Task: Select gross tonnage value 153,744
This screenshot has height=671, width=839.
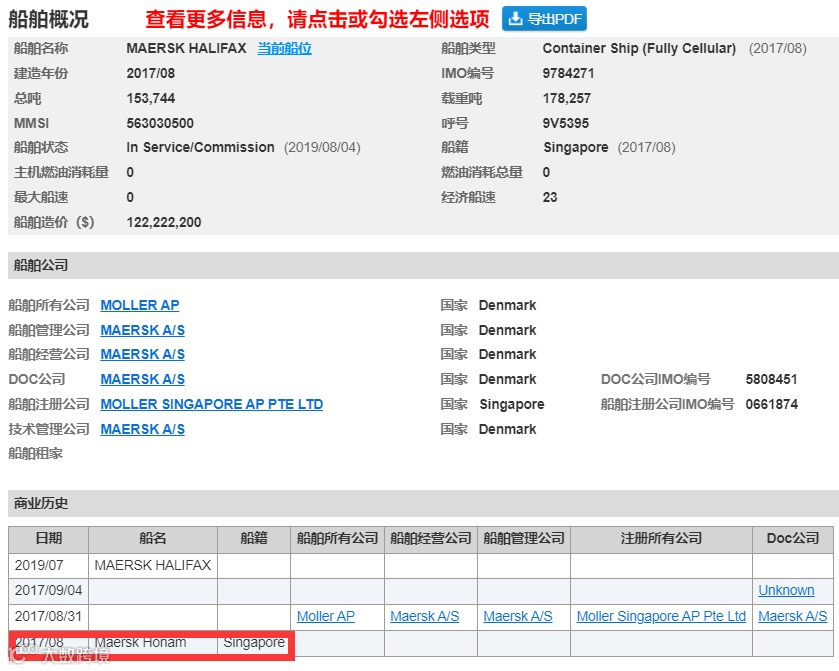Action: tap(151, 98)
